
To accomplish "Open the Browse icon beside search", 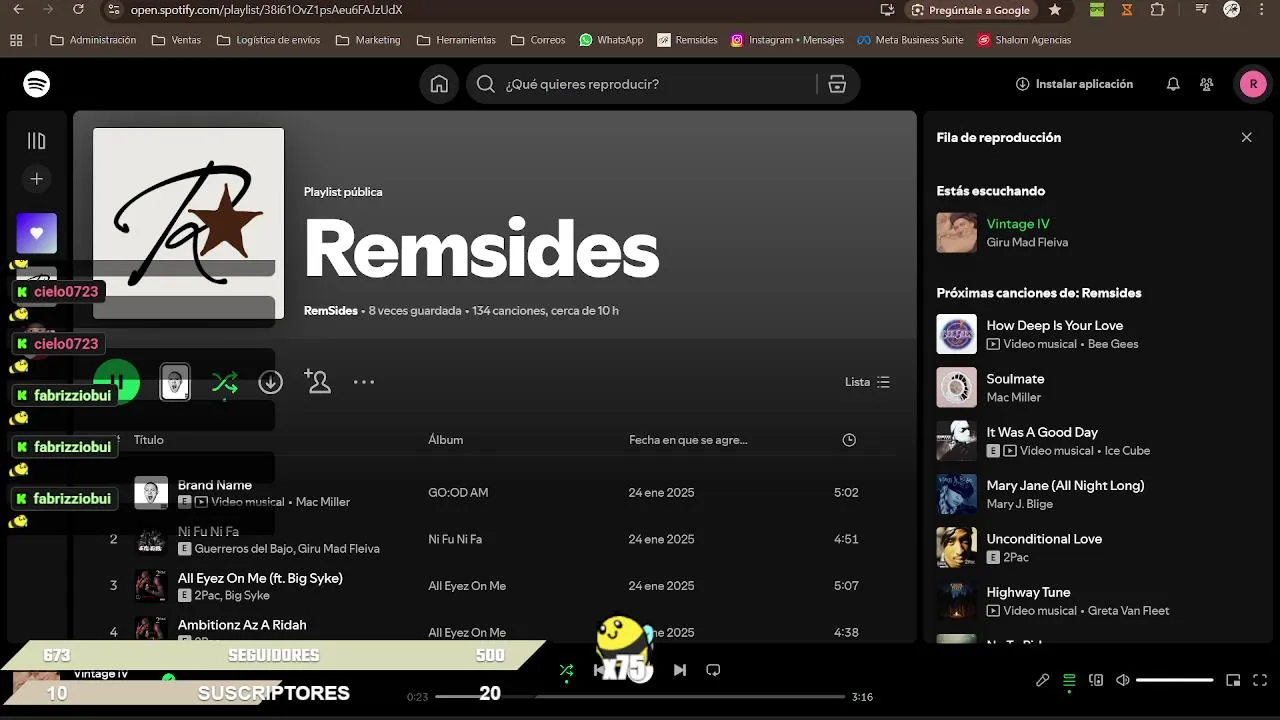I will [837, 84].
